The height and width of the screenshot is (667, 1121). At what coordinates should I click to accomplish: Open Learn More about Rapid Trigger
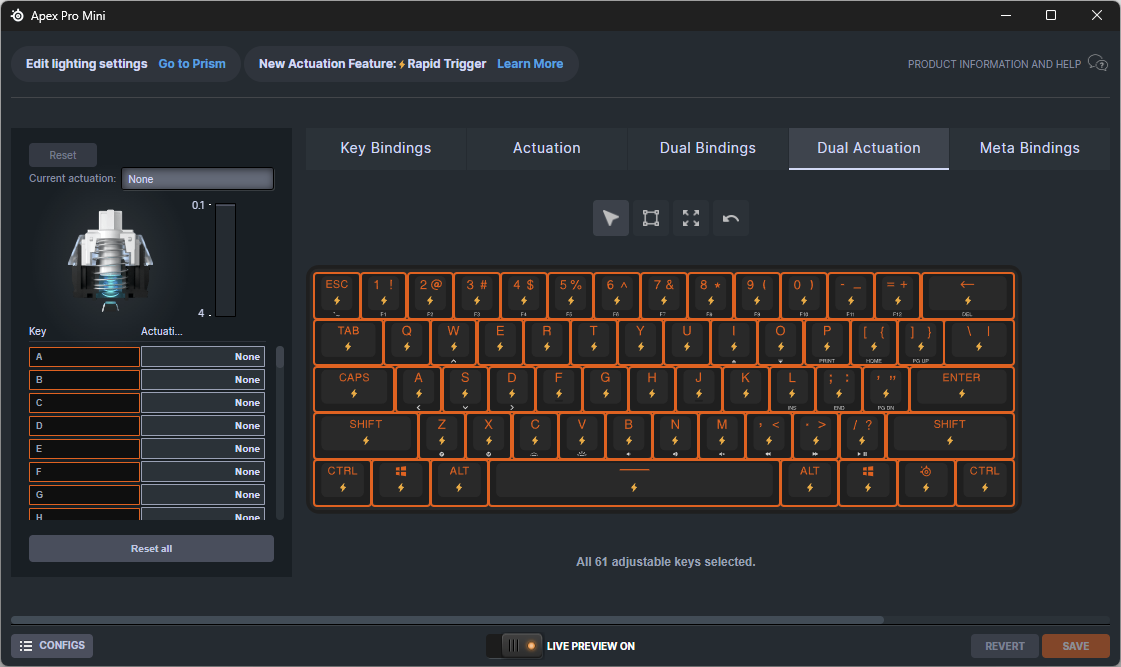(530, 64)
